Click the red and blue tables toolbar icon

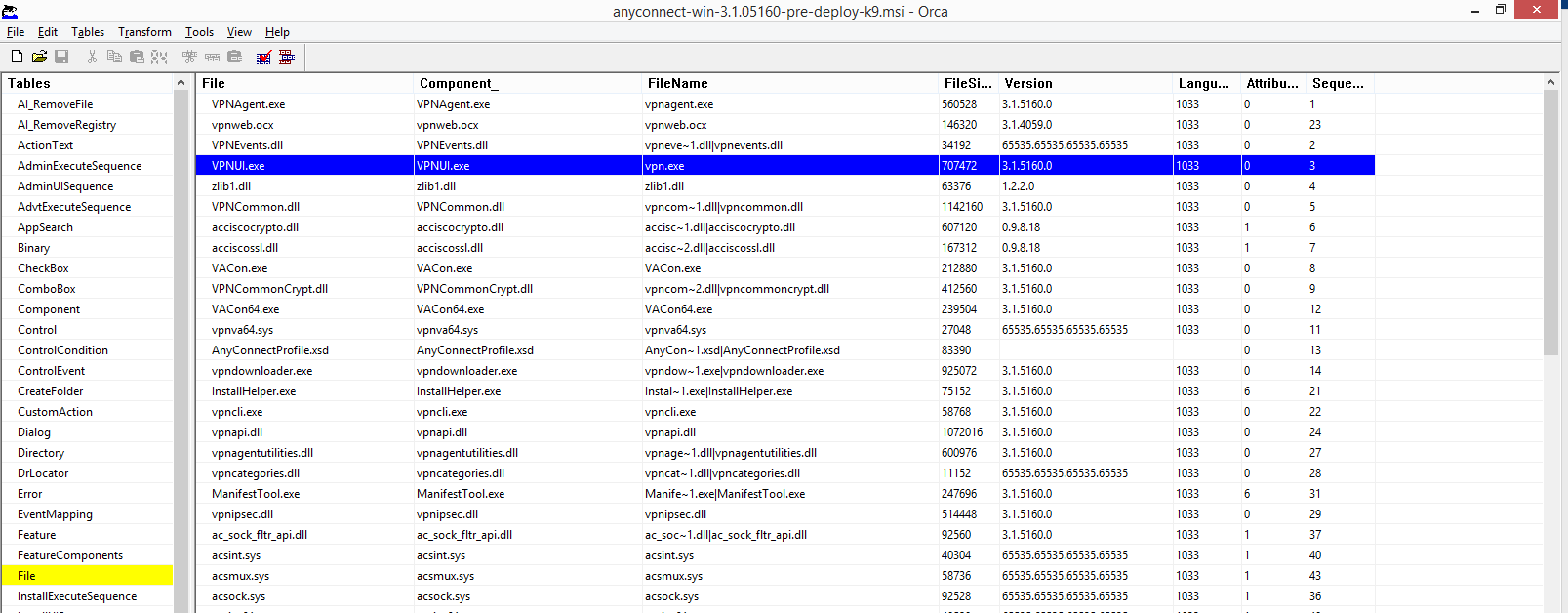pos(287,58)
